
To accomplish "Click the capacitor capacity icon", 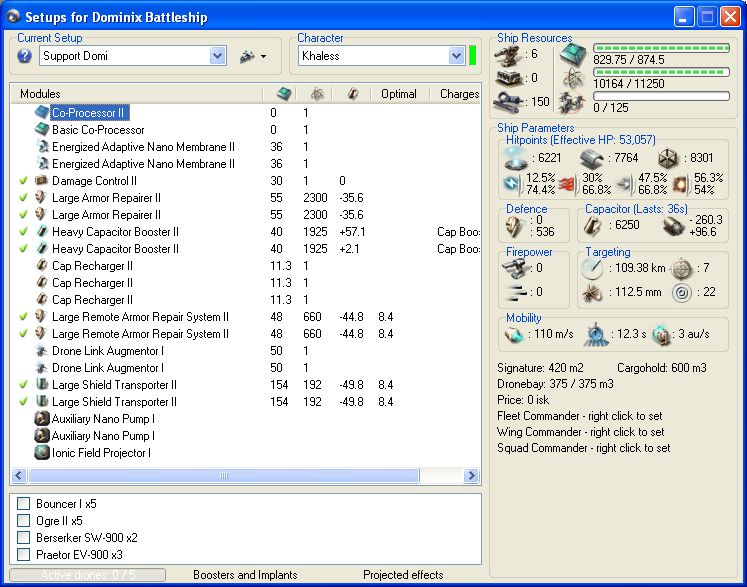I will coord(594,227).
